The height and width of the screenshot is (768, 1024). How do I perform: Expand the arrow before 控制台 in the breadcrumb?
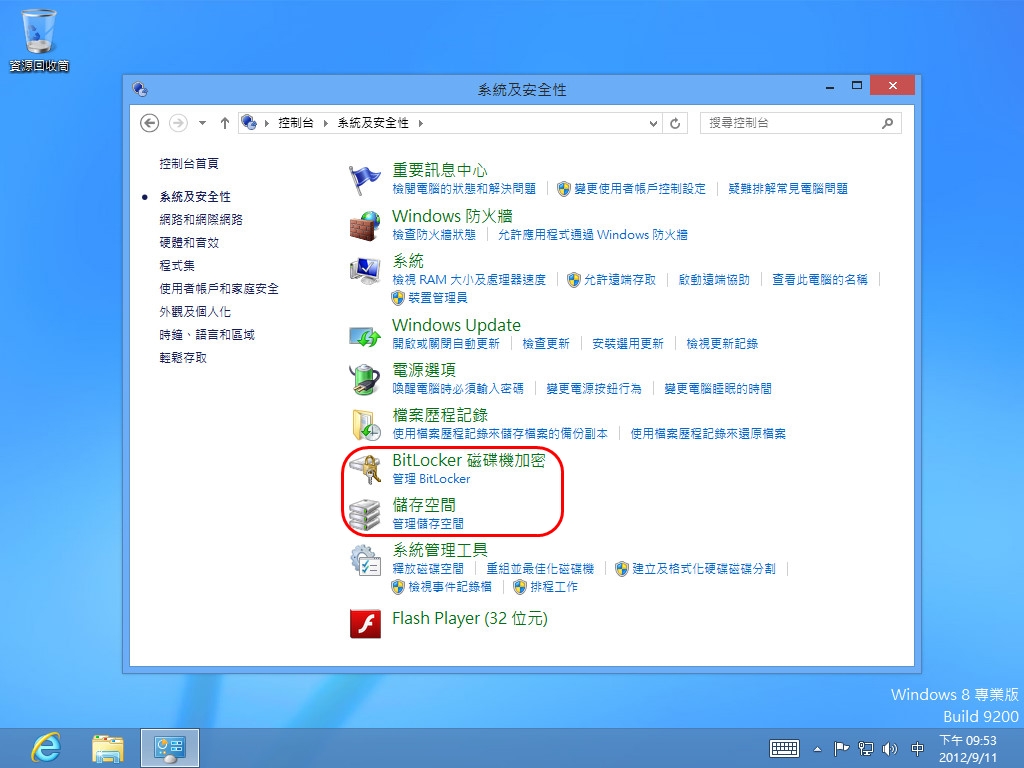click(266, 123)
